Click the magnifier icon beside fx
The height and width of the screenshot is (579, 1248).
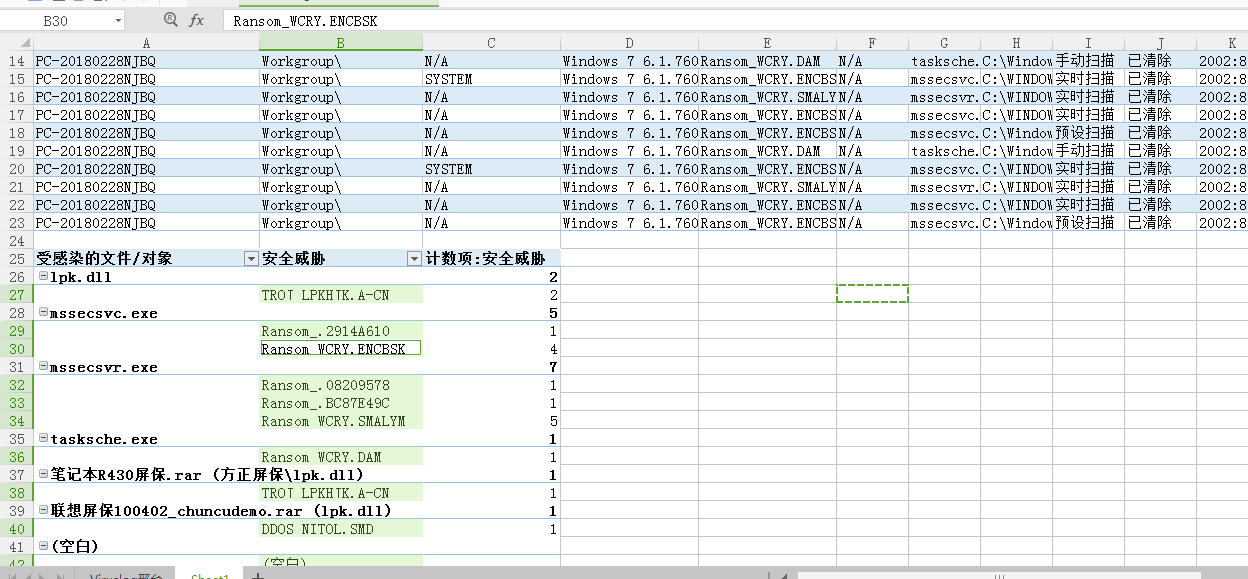point(170,20)
